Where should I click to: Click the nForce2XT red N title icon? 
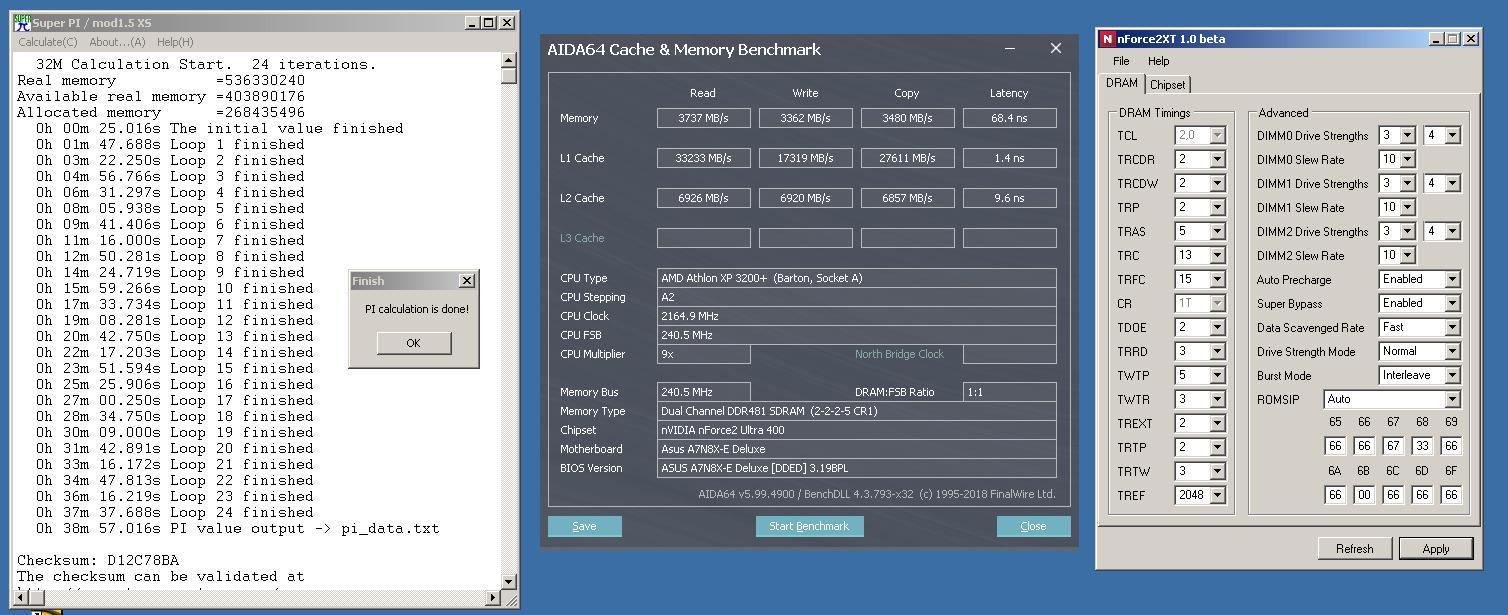(1107, 39)
